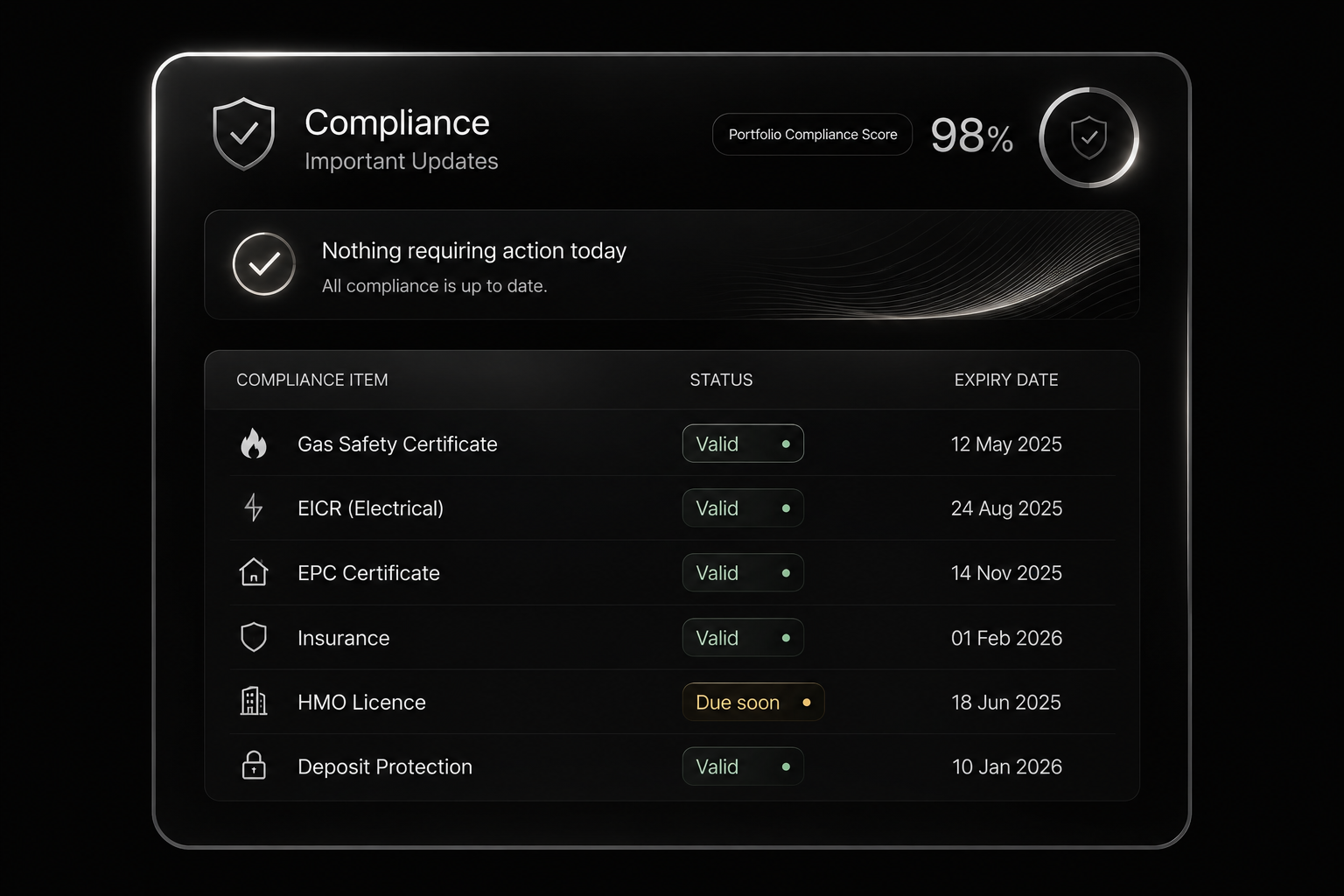Click the shield icon next to Insurance

[x=254, y=637]
